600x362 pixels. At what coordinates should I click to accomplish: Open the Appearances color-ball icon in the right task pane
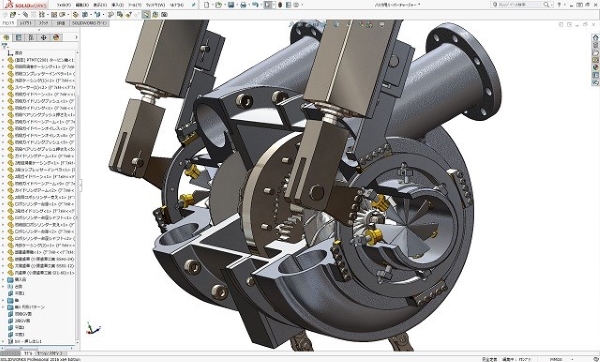tap(595, 67)
